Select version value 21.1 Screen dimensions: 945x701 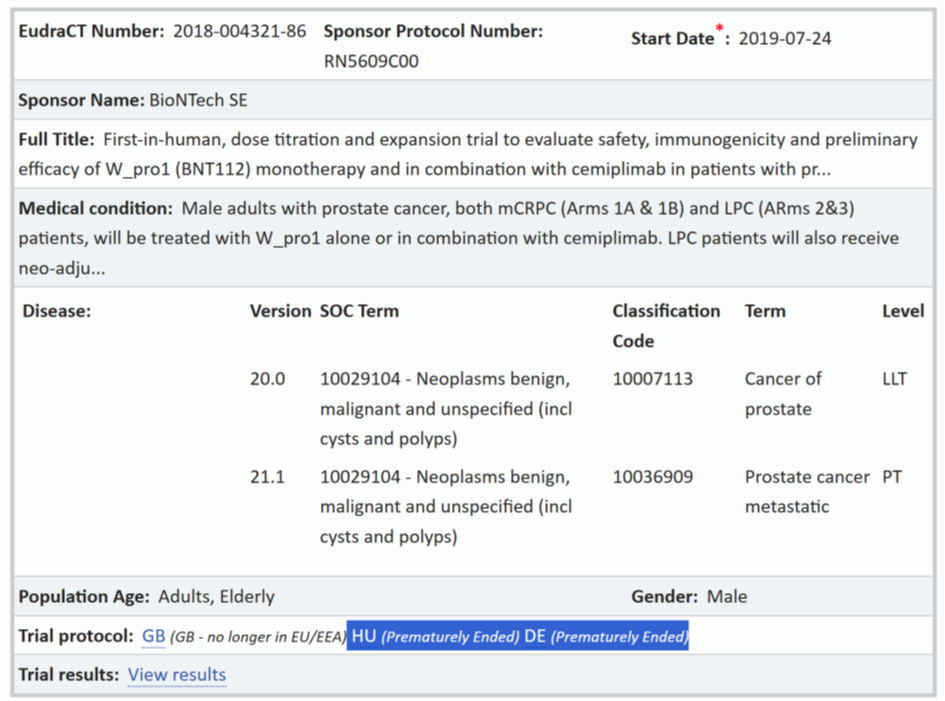click(268, 477)
